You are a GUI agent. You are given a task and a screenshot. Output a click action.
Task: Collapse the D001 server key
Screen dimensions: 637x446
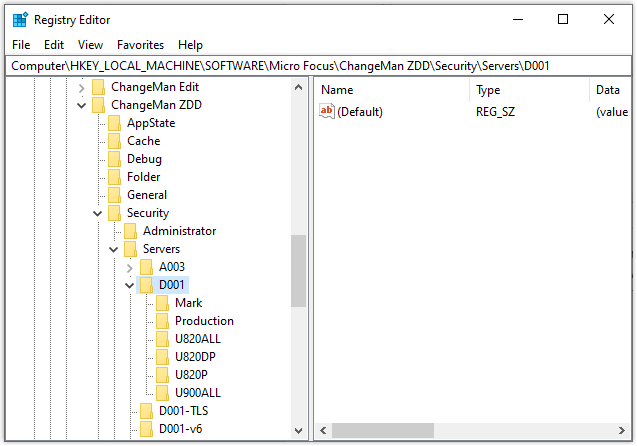click(130, 286)
